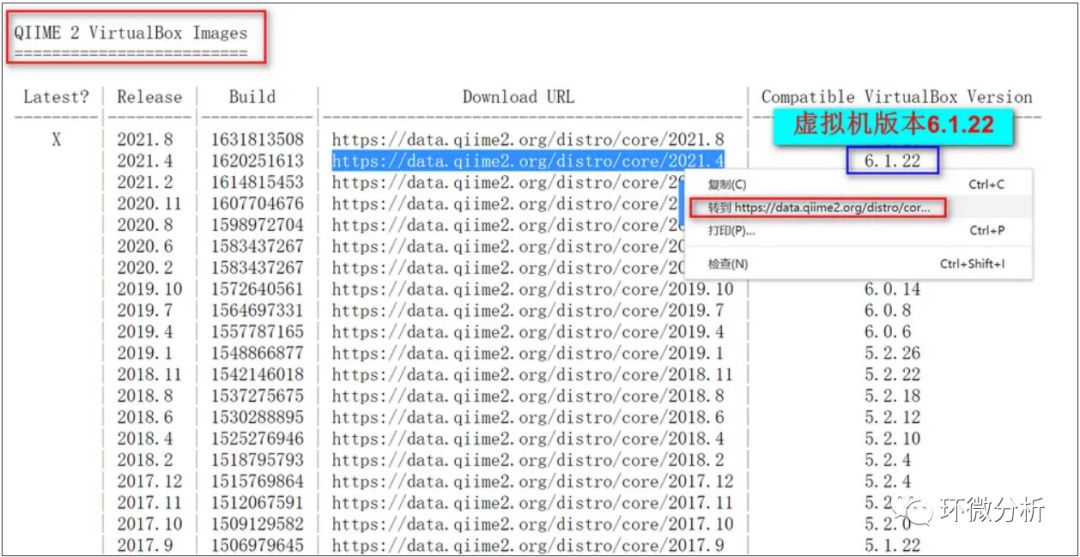Choose 复制(C) in the context menu
1080x557 pixels.
pos(727,185)
